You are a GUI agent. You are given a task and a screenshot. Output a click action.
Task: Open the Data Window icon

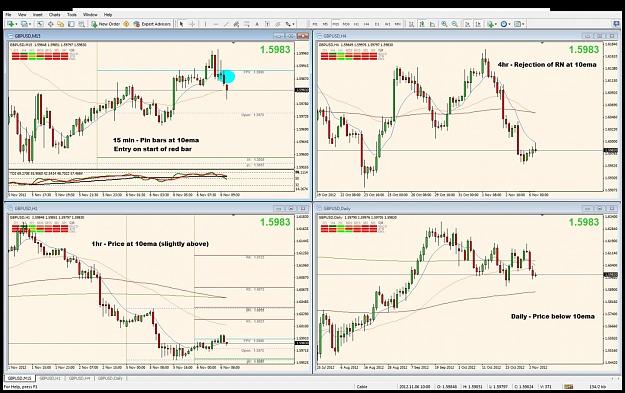click(x=51, y=24)
